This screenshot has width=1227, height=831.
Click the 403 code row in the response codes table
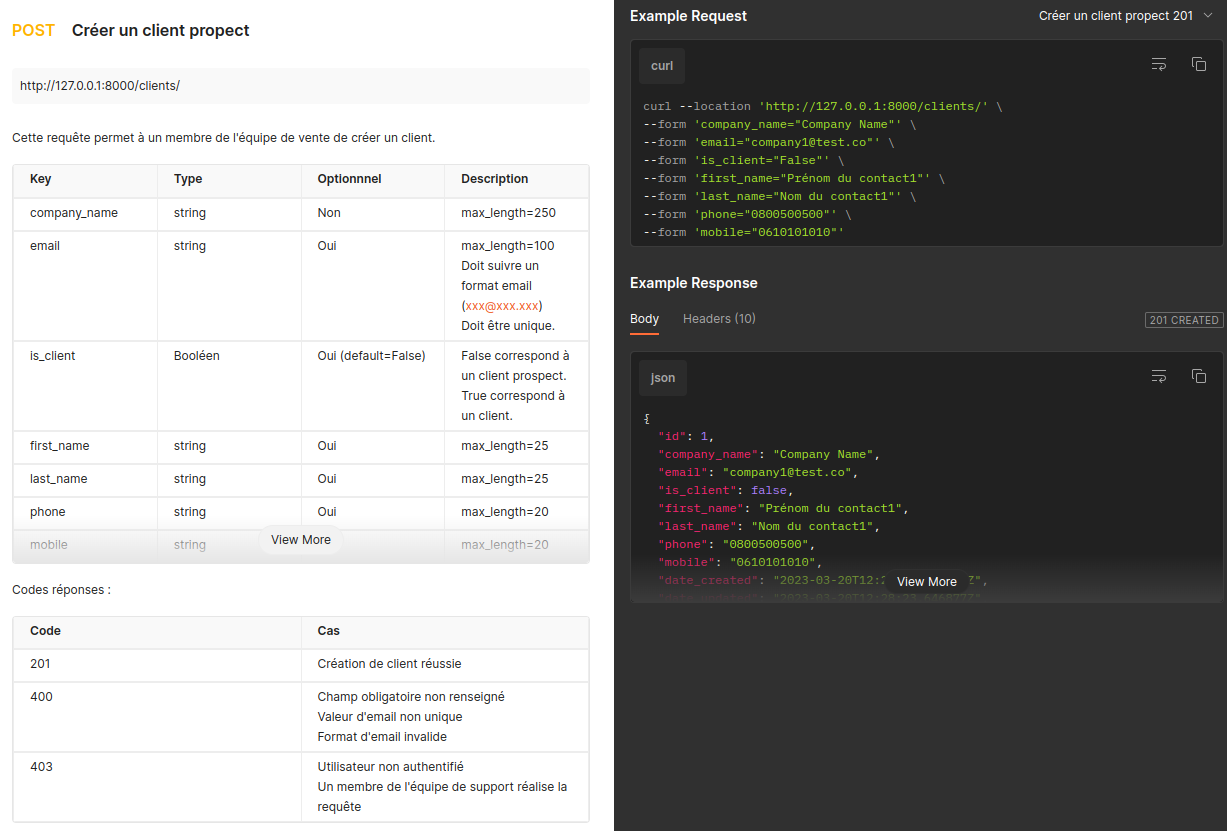pyautogui.click(x=42, y=767)
